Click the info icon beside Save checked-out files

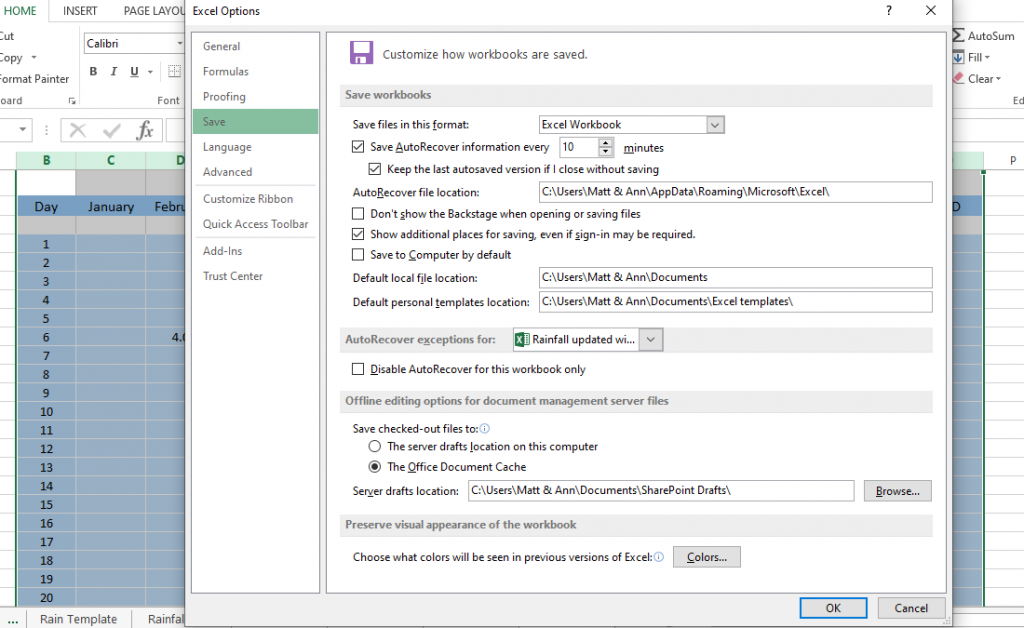click(485, 429)
